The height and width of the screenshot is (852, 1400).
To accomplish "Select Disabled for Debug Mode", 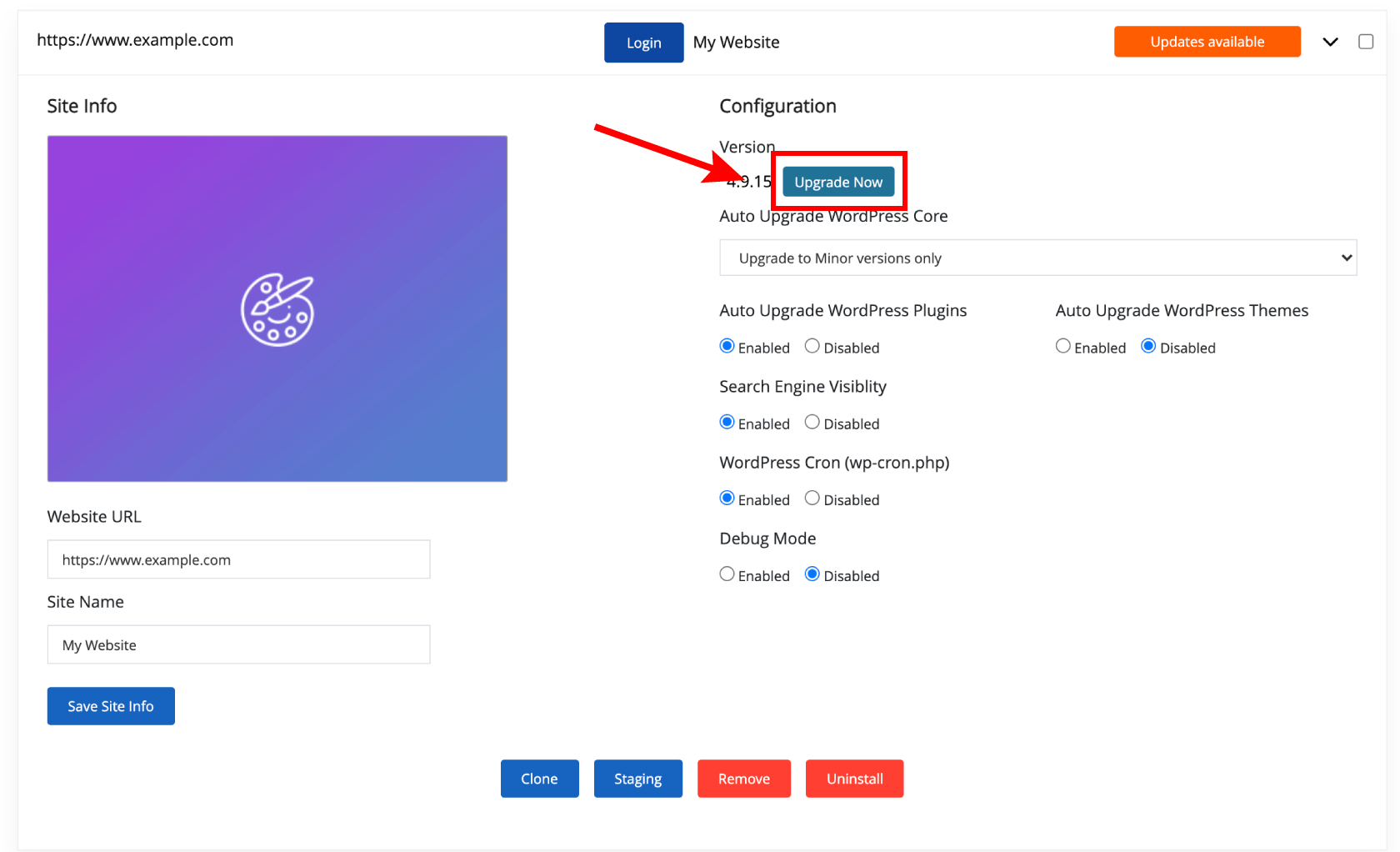I will click(x=812, y=574).
